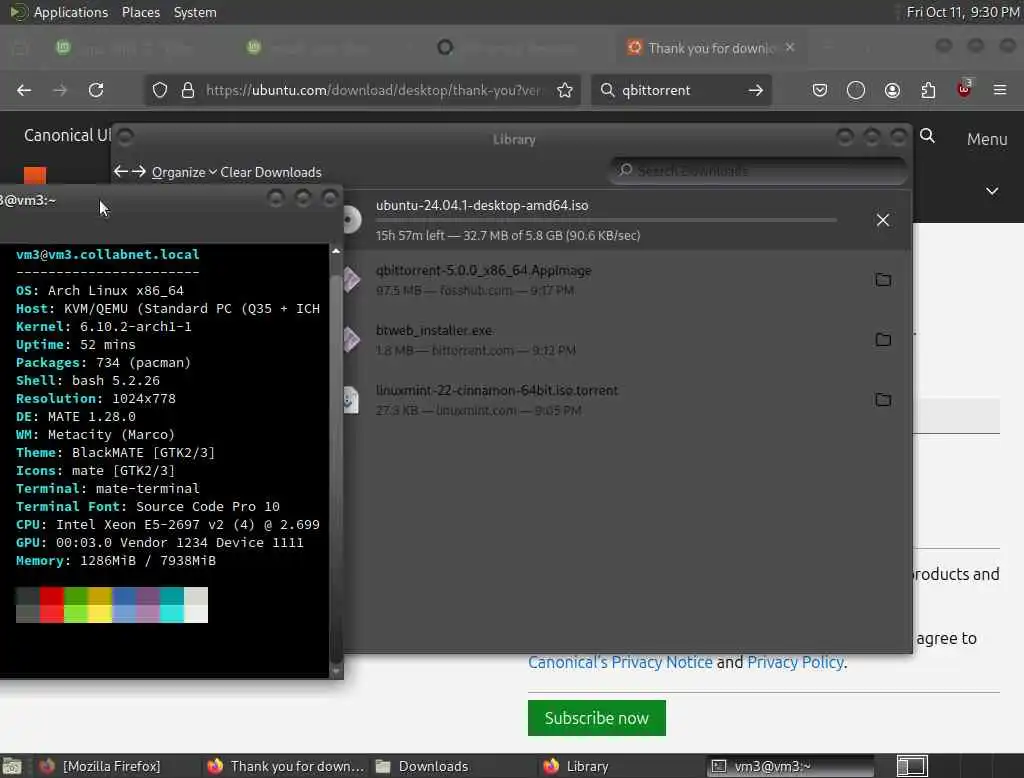This screenshot has height=778, width=1024.
Task: Close the Thank you for download tab
Action: coord(790,48)
